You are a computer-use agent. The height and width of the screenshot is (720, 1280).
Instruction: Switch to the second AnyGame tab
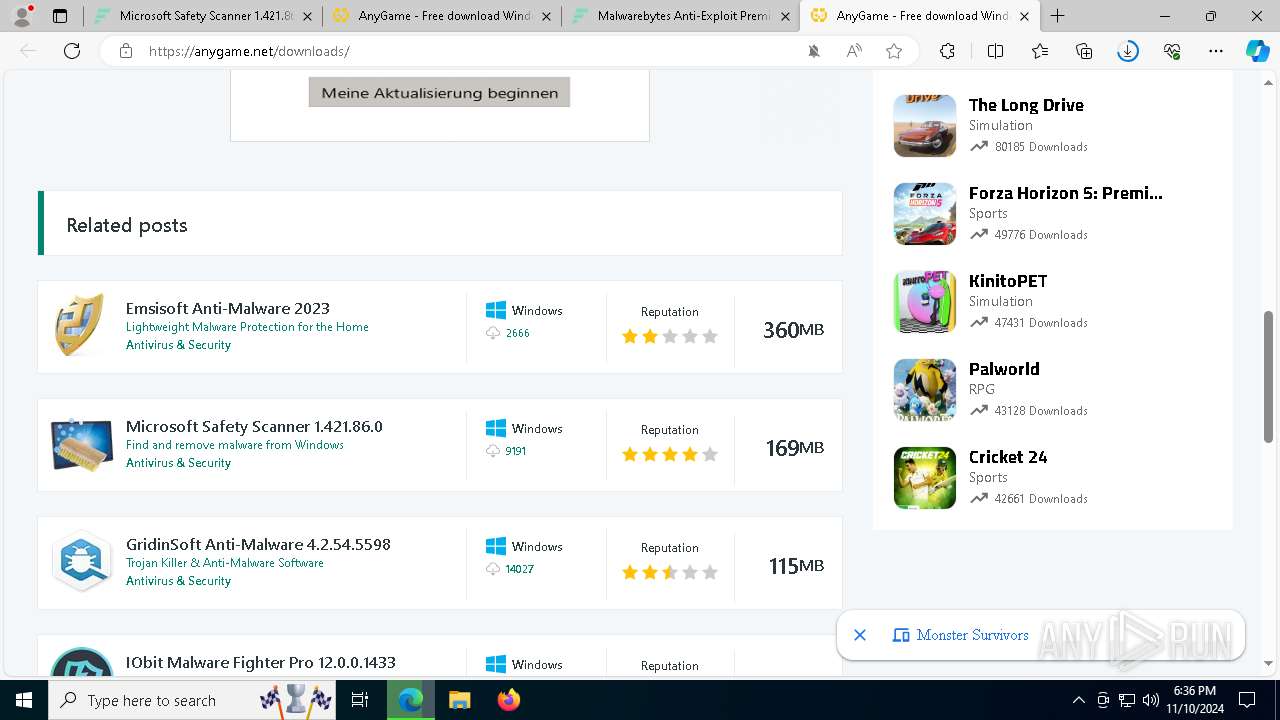[x=441, y=16]
